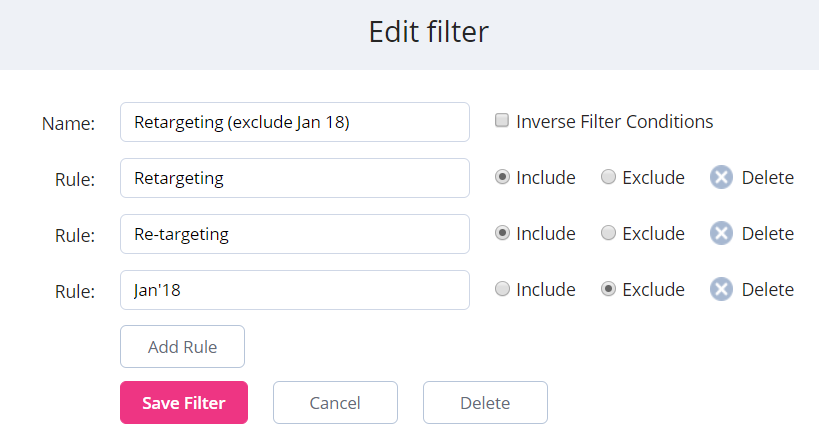Click the Delete label beside Jan'18 rule
The height and width of the screenshot is (426, 819).
[767, 290]
